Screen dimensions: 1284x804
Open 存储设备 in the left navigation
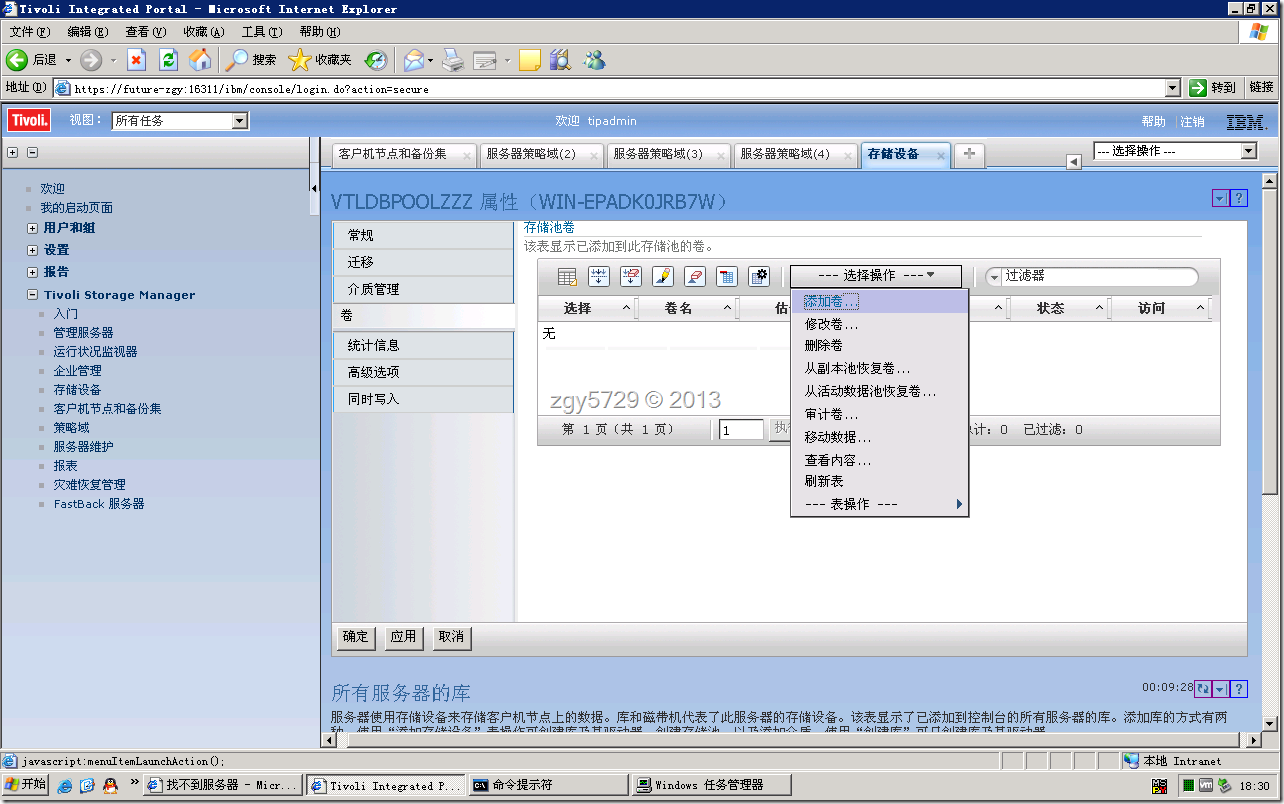[77, 390]
